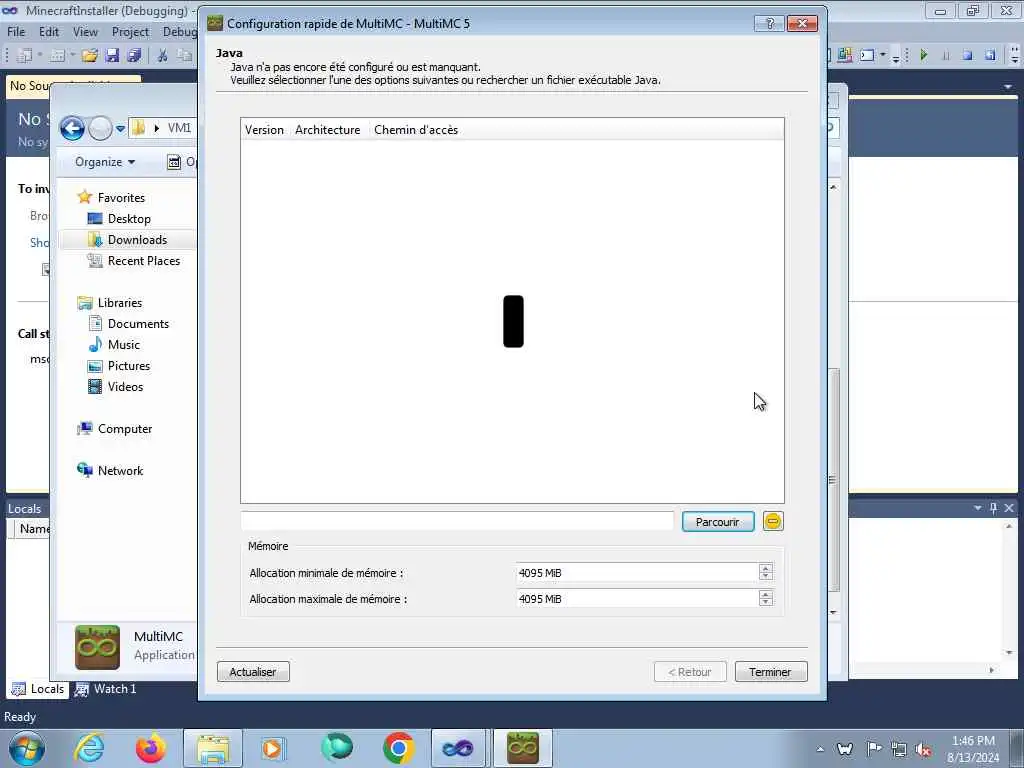Select Documents library in navigation pane
The width and height of the screenshot is (1024, 768).
tap(138, 324)
